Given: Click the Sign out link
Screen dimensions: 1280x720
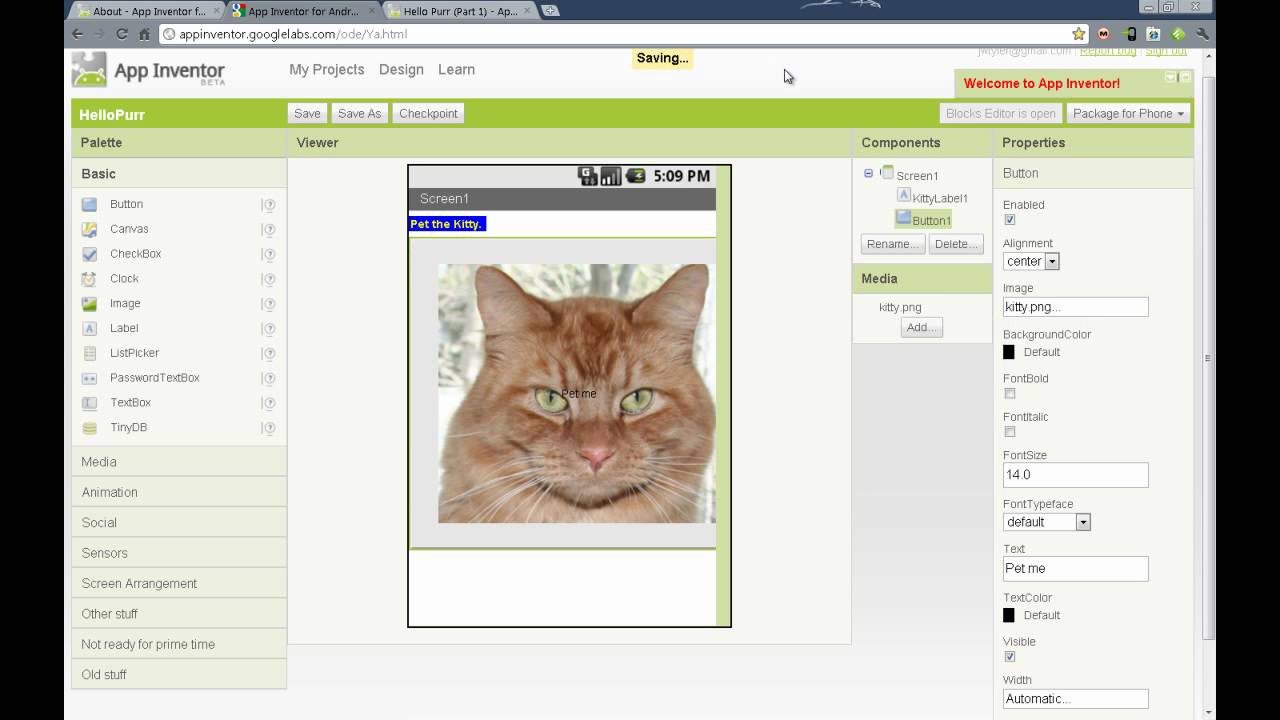Looking at the screenshot, I should (1166, 51).
